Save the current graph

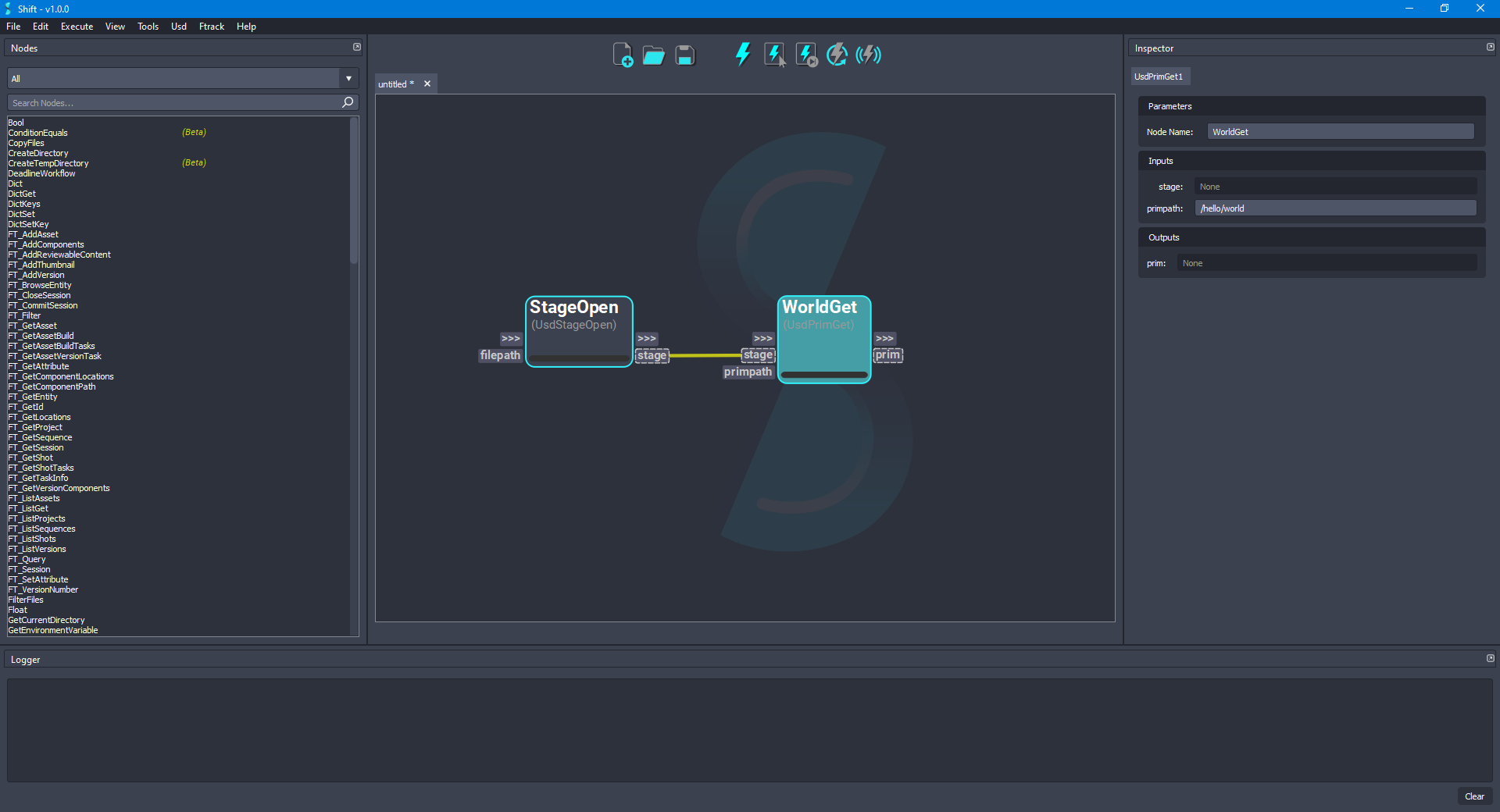click(684, 55)
